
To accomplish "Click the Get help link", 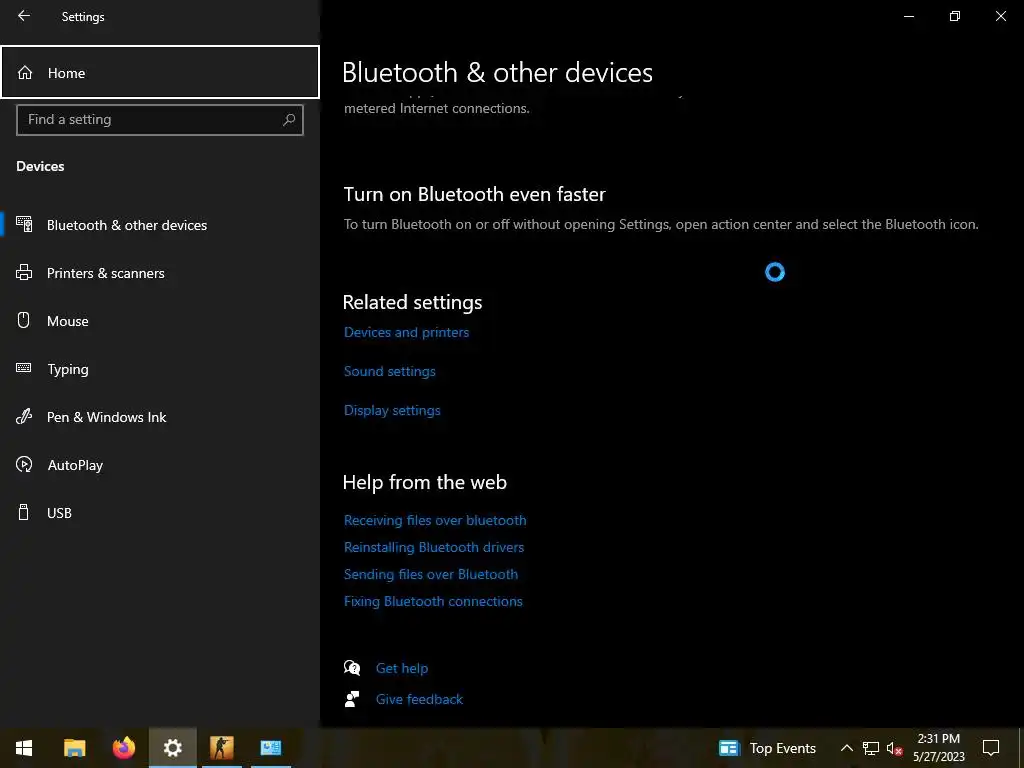I will [x=402, y=668].
